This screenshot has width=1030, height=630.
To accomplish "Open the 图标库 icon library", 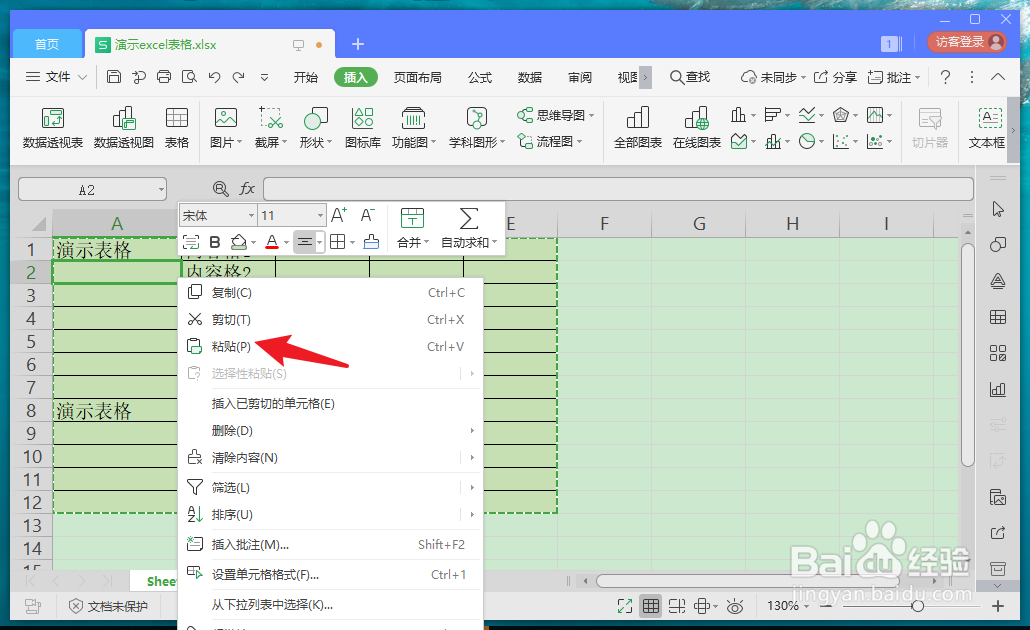I will click(x=363, y=128).
